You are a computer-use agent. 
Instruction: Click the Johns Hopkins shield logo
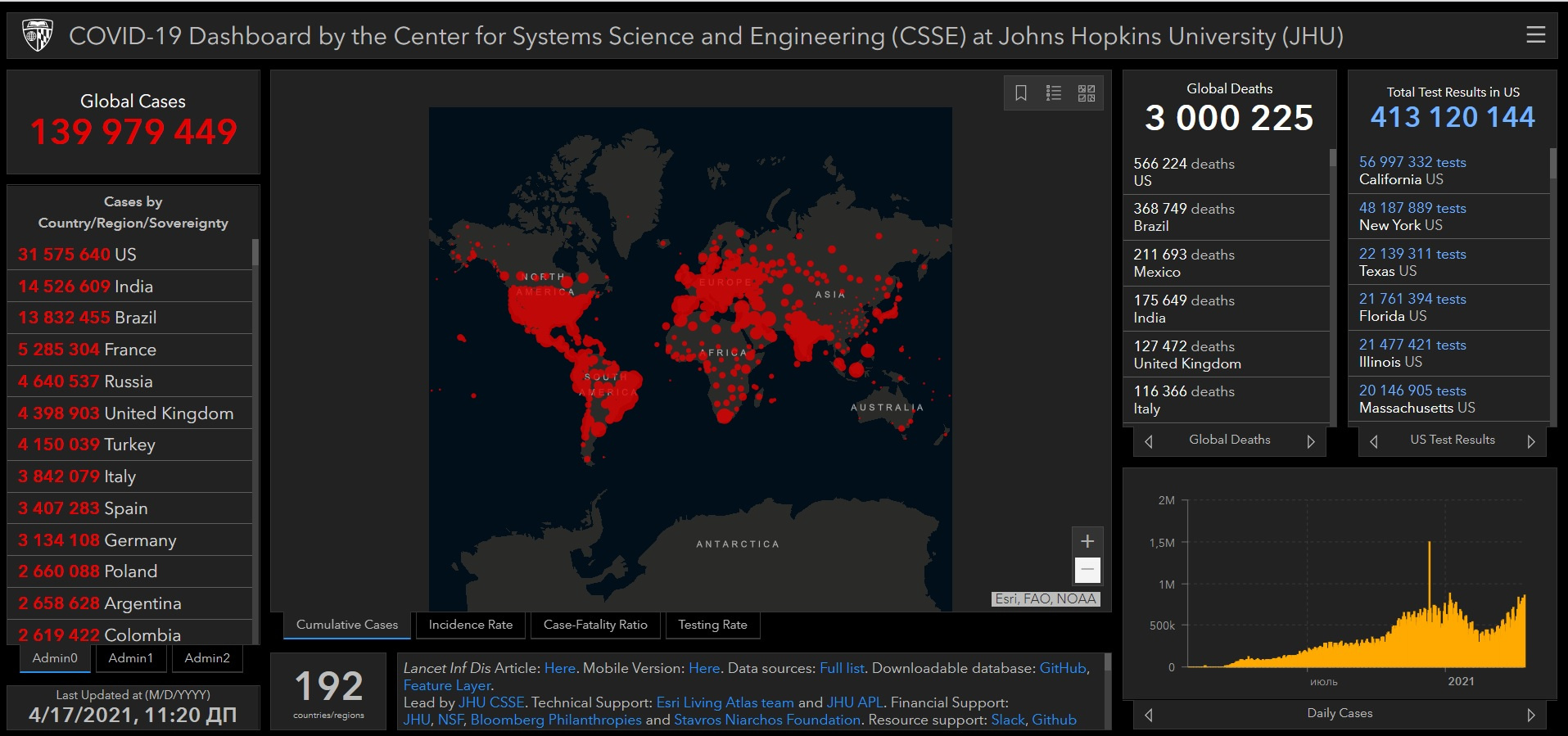(x=37, y=35)
